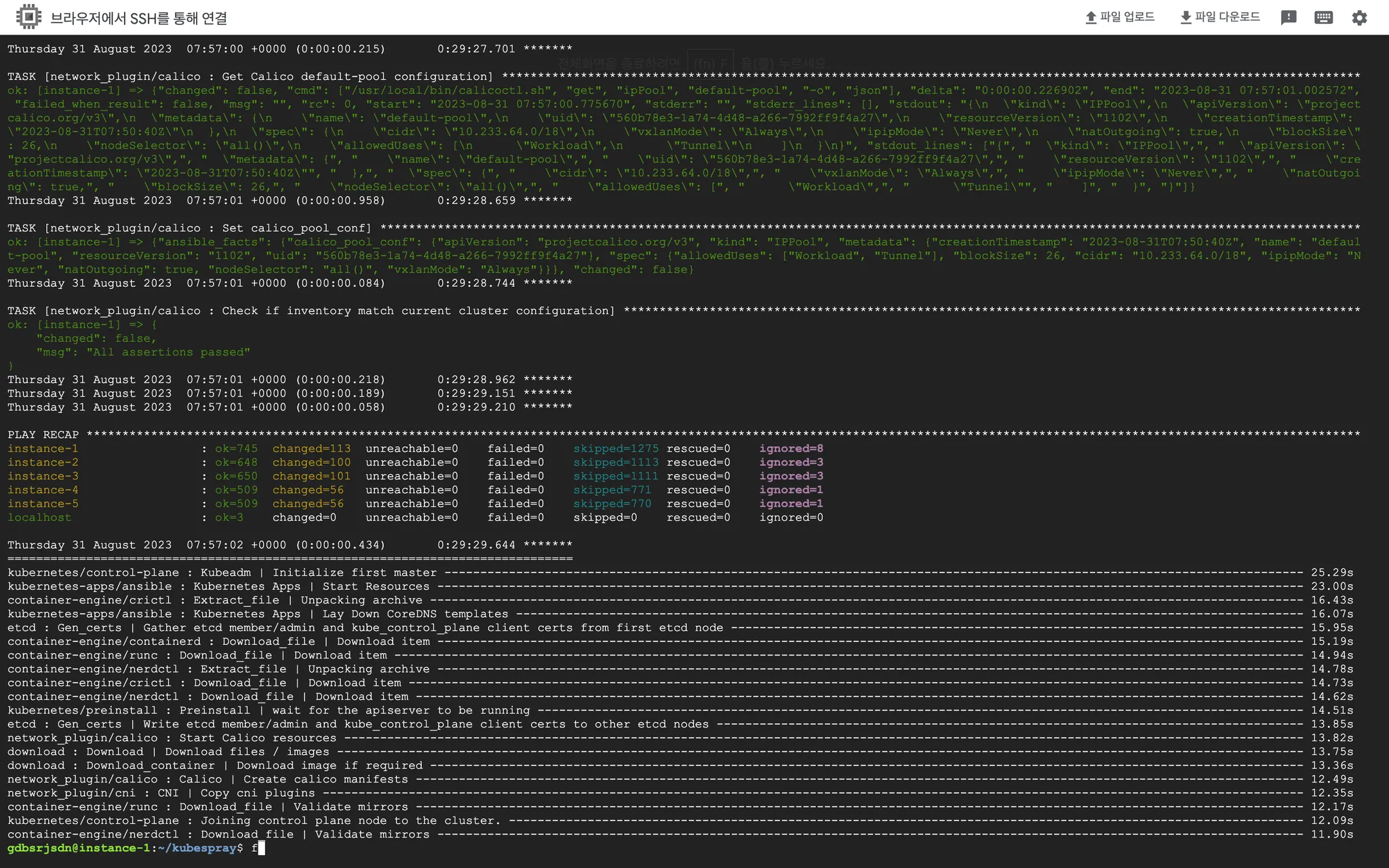Click the 파일 업로드 button text

pos(1127,17)
